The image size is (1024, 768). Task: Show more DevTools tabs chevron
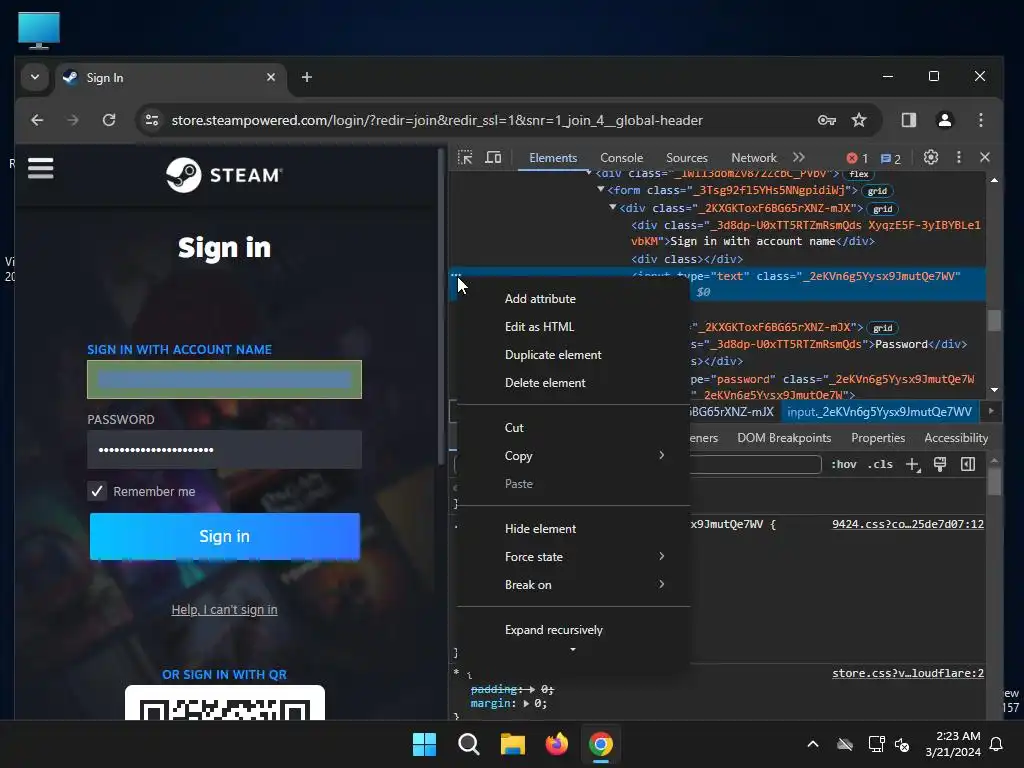(799, 157)
